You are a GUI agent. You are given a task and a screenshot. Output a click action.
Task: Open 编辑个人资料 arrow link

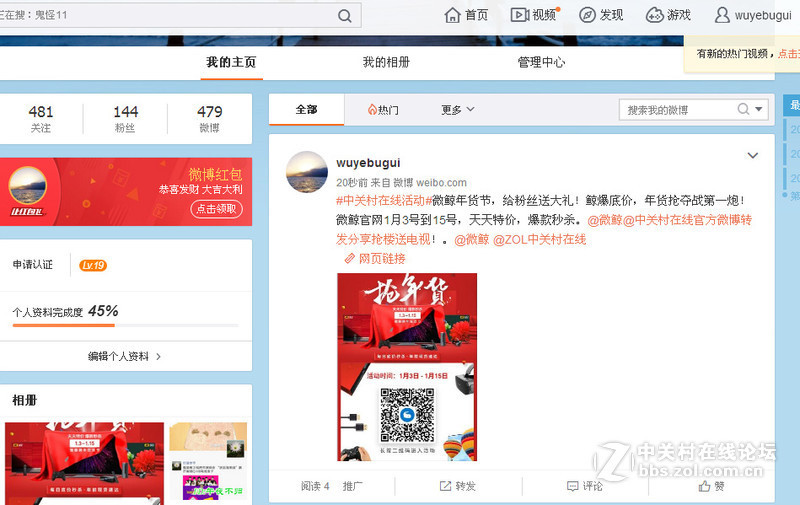coord(124,356)
